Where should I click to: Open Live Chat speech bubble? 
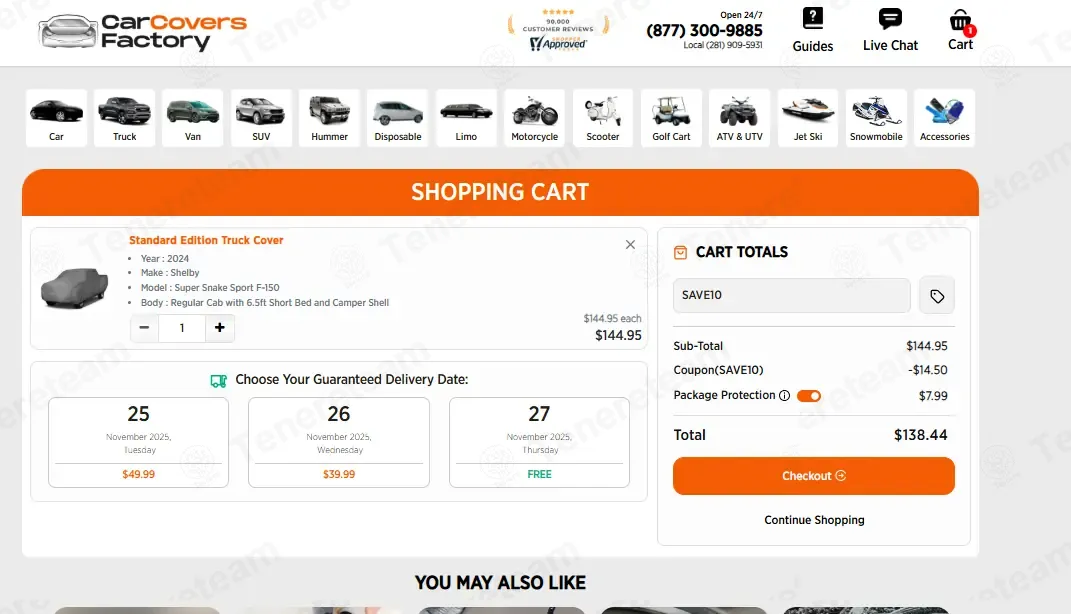pos(890,20)
